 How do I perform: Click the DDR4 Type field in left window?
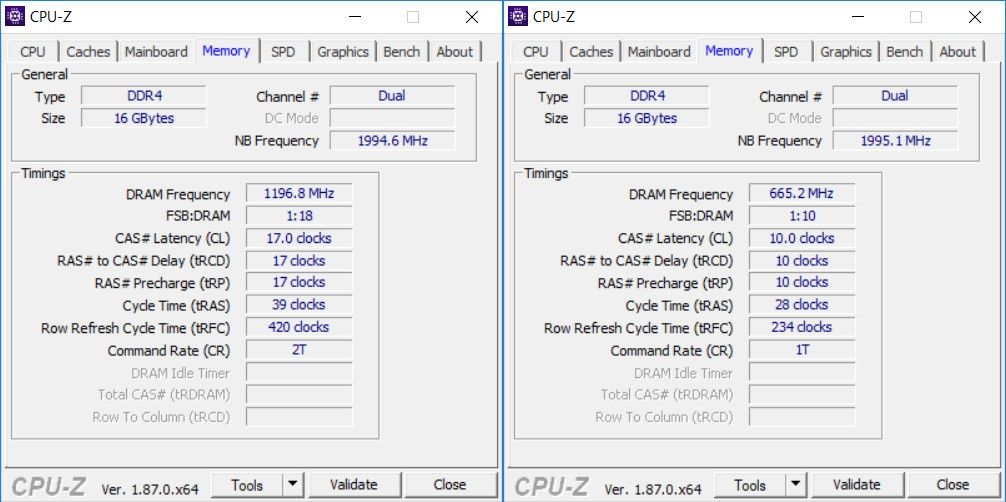[x=144, y=96]
